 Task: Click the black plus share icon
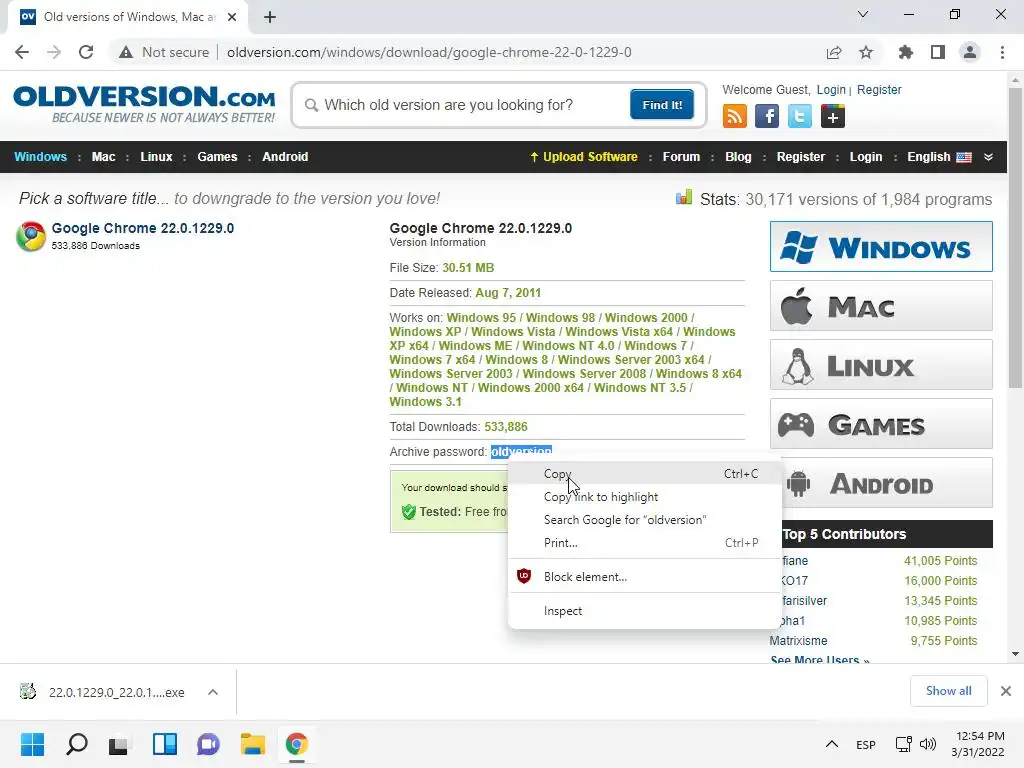click(x=833, y=116)
